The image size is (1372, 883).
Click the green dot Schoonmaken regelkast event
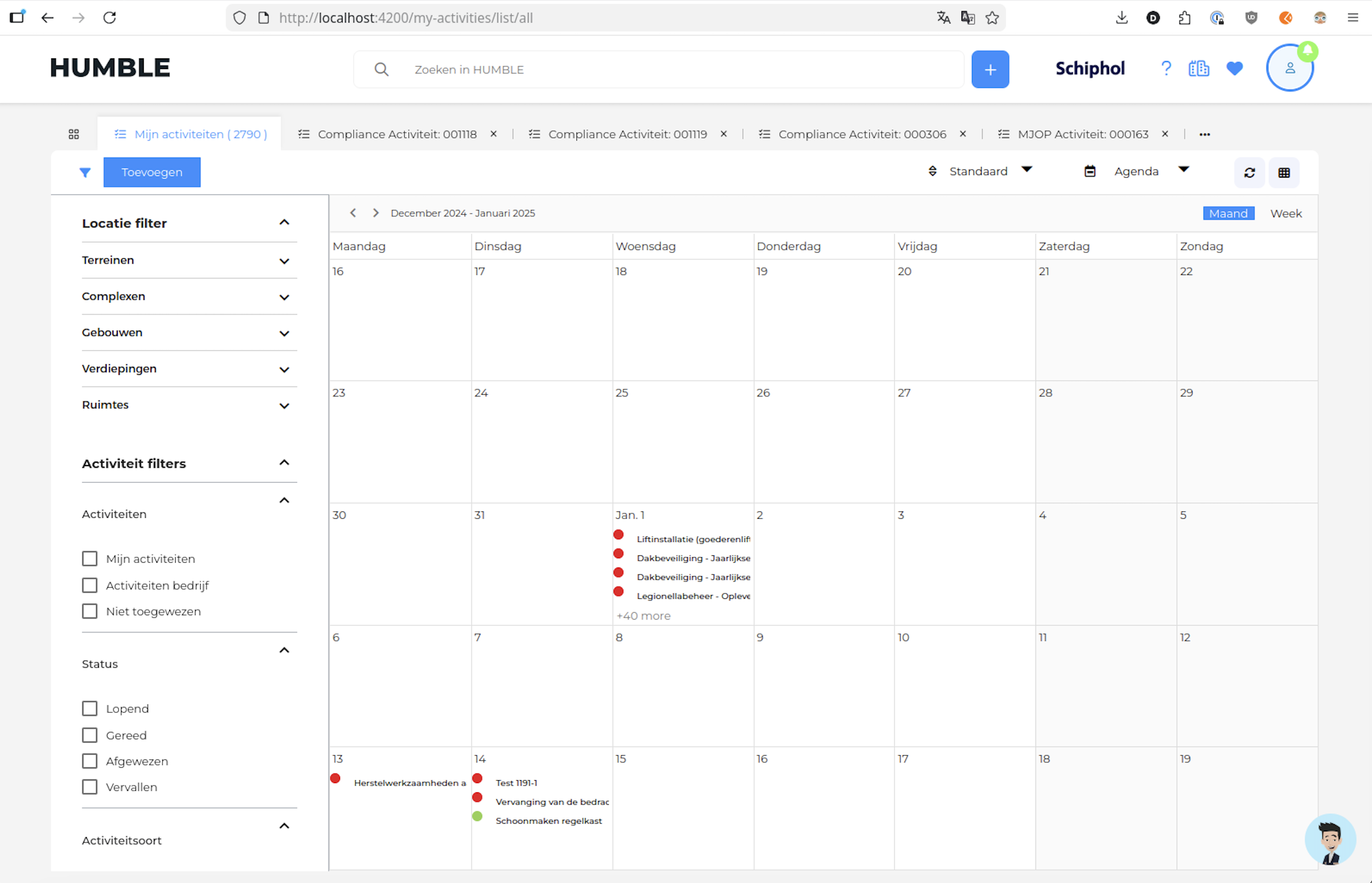tap(548, 820)
